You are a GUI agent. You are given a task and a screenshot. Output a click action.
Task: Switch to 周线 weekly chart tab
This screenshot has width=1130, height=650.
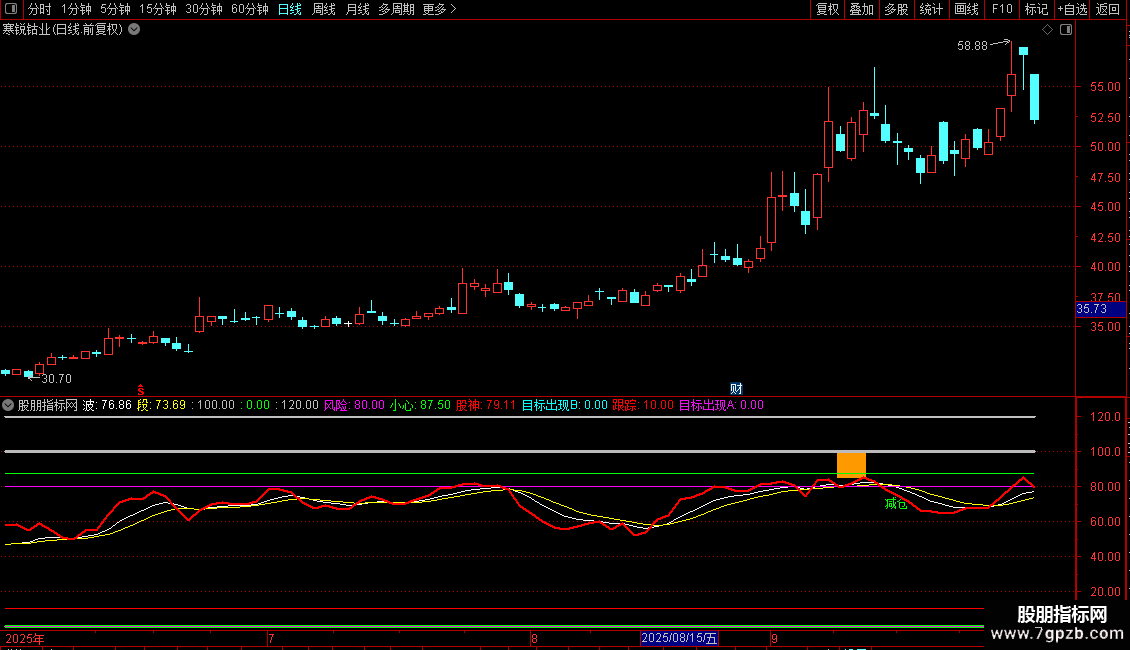324,9
